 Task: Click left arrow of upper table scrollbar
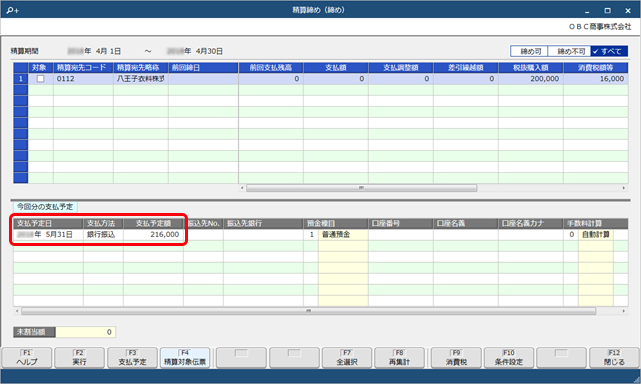coord(242,188)
